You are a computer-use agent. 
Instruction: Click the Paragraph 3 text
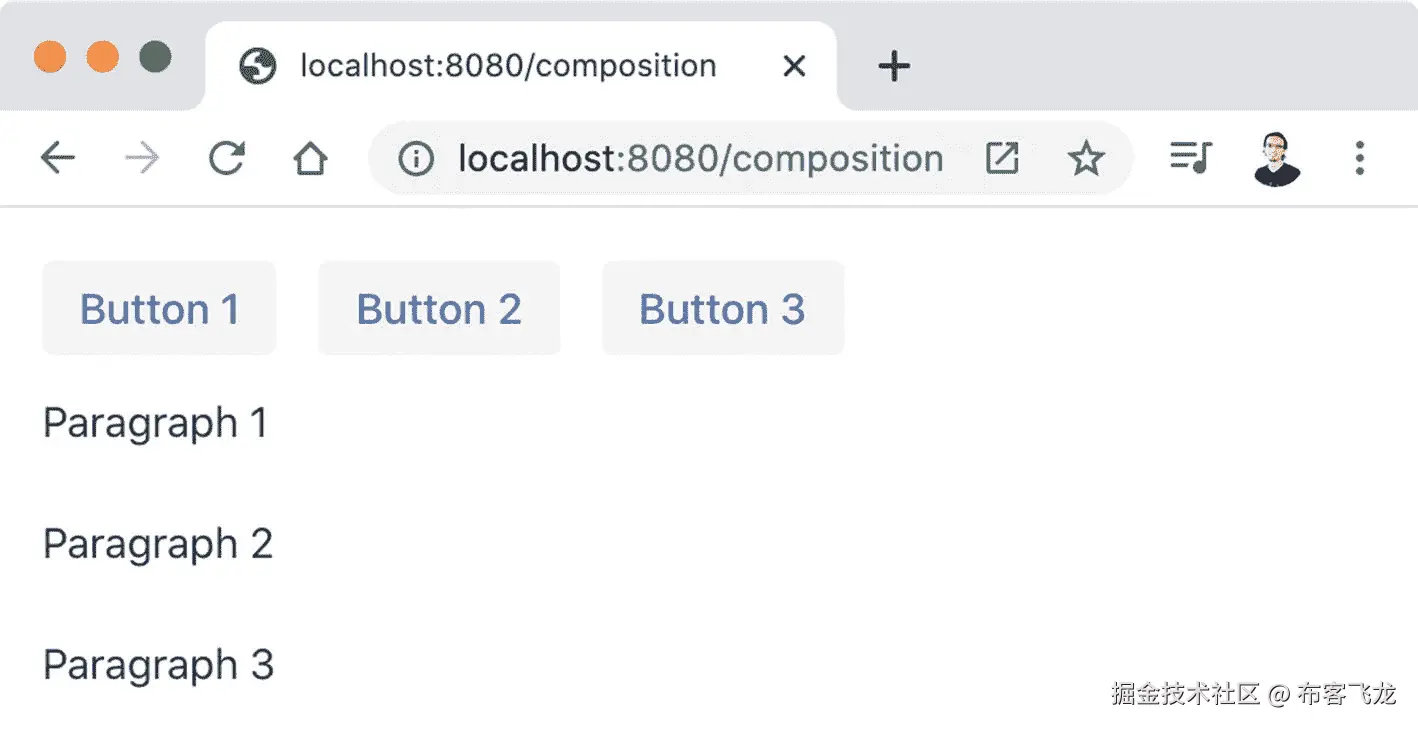click(x=158, y=665)
